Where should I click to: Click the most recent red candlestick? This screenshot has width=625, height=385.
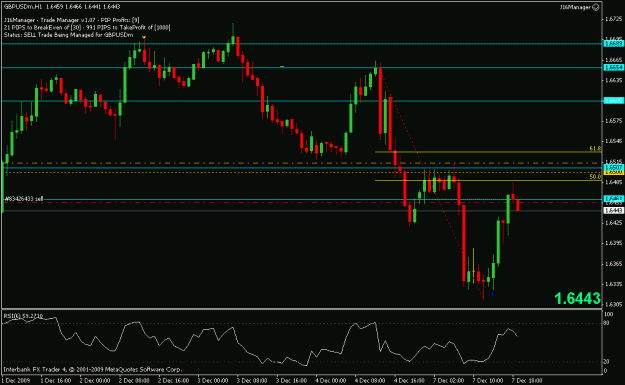click(518, 205)
